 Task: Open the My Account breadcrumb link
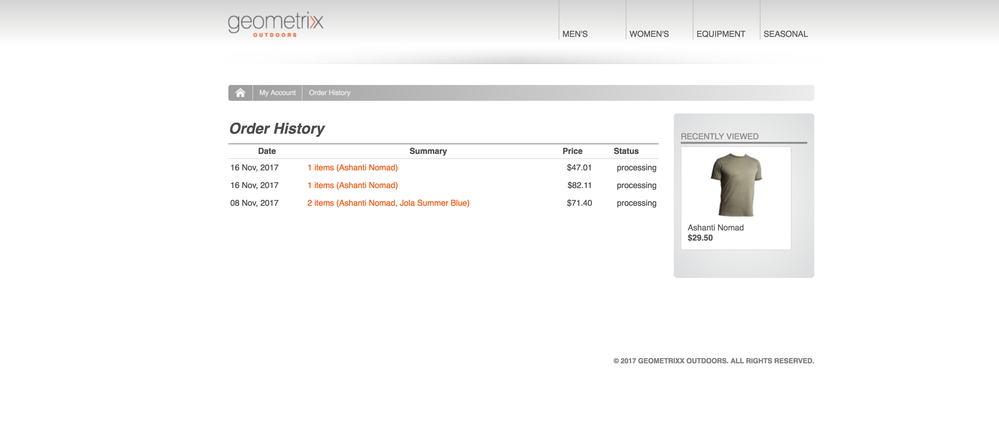point(277,93)
